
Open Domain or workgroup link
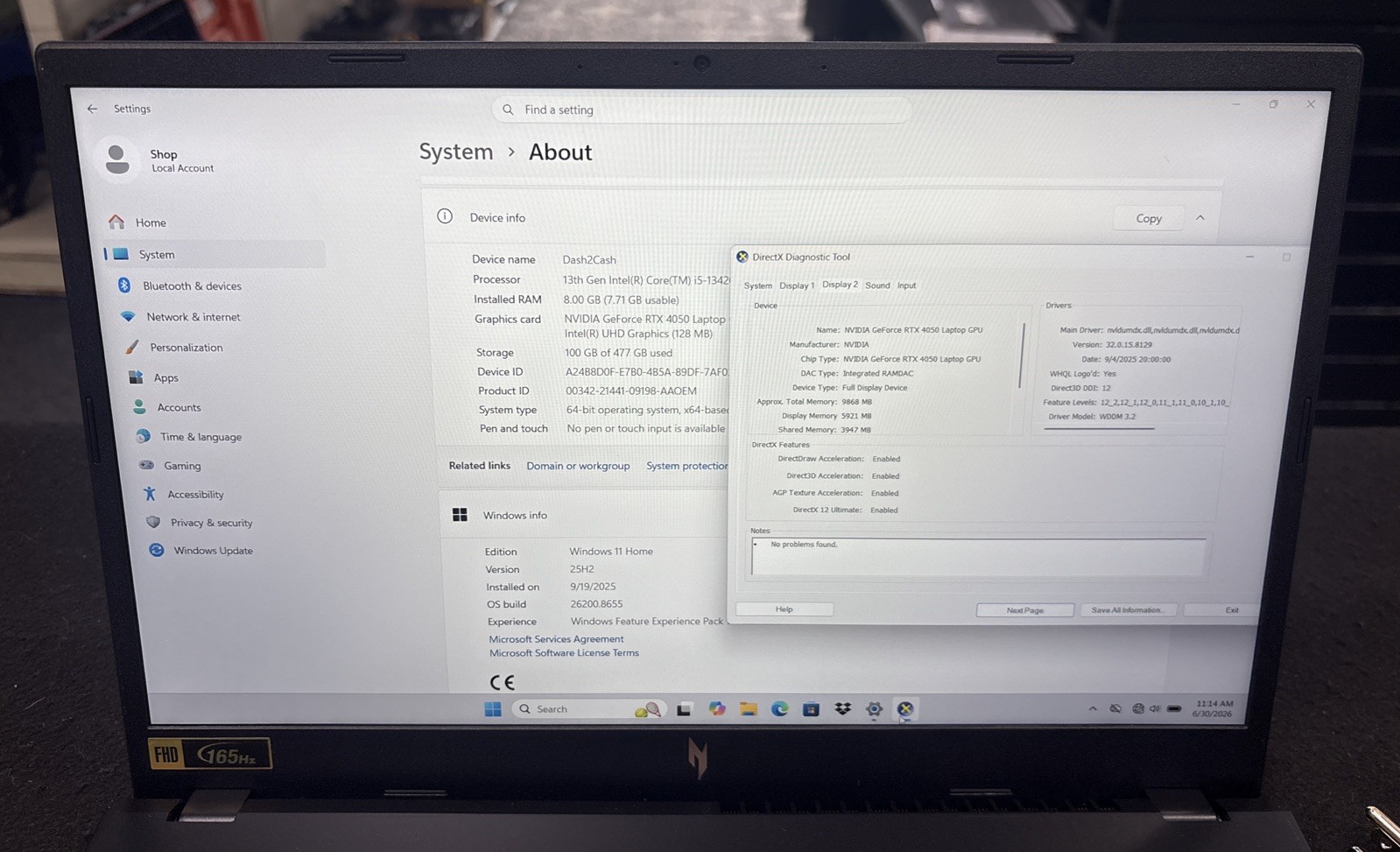click(578, 466)
